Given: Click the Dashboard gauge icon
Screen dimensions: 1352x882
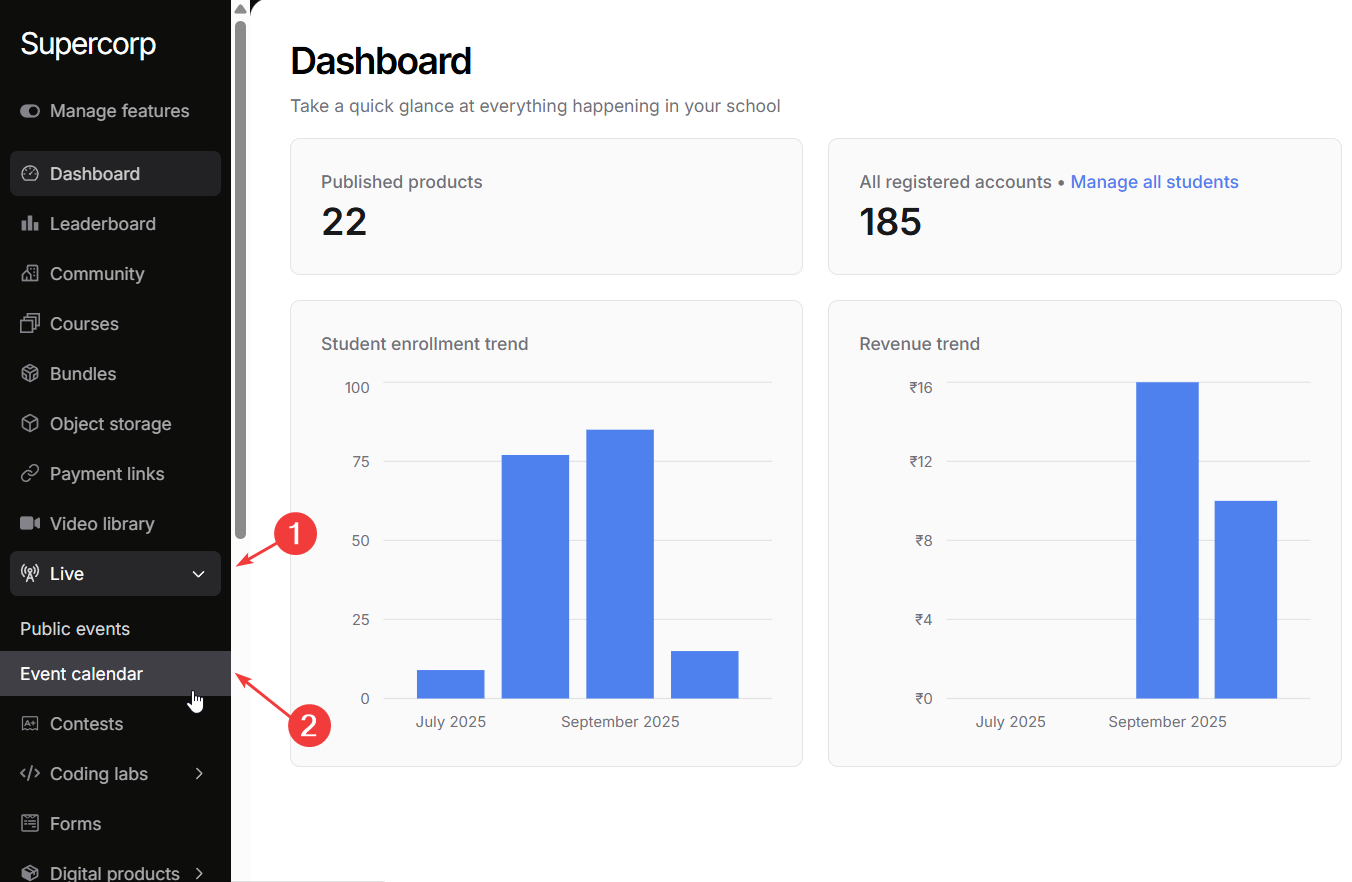Looking at the screenshot, I should 30,174.
